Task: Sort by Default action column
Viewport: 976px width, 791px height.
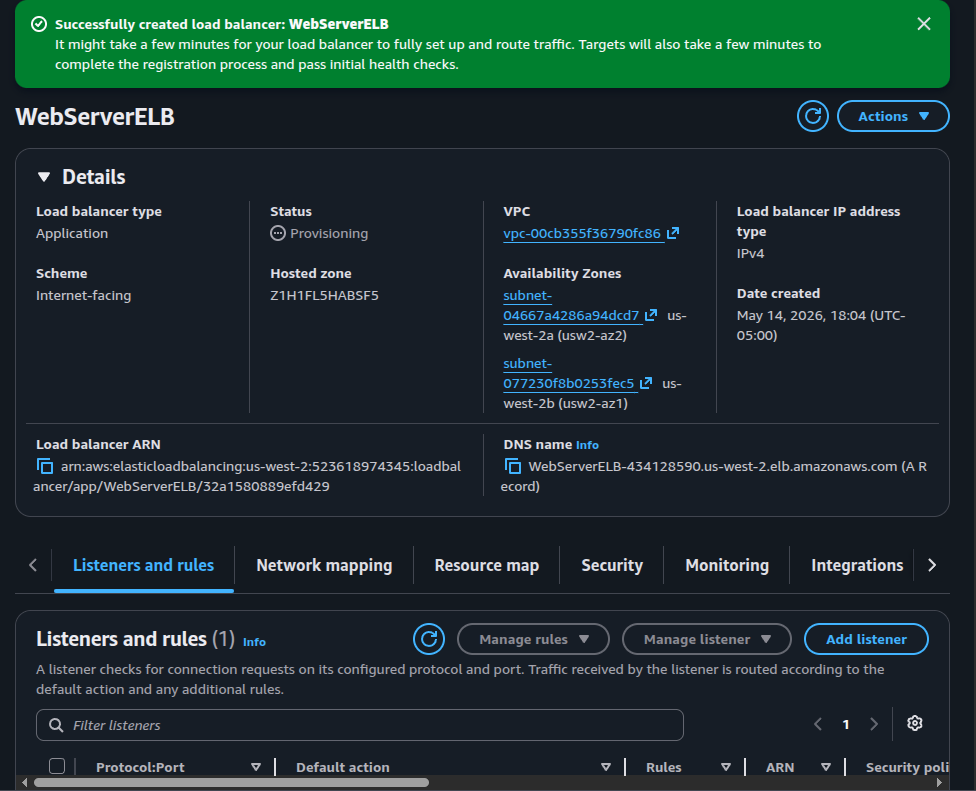Action: (x=606, y=767)
